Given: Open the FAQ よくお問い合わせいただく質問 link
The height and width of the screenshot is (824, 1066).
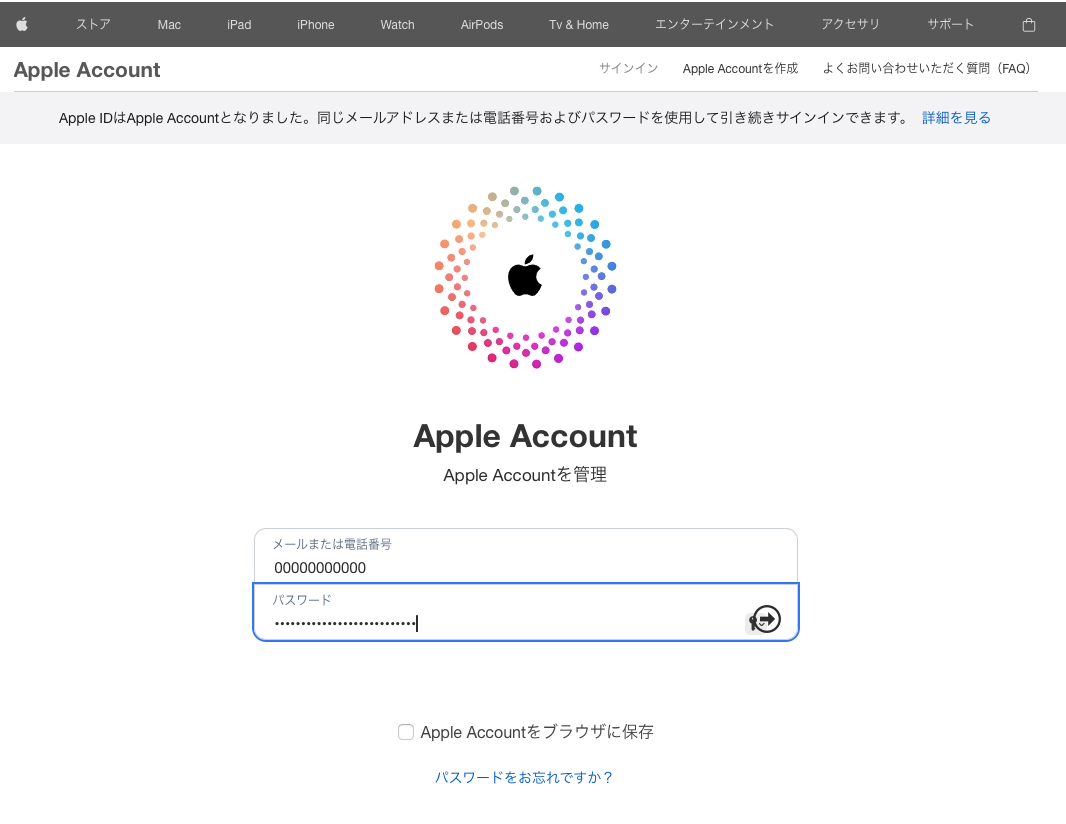Looking at the screenshot, I should (x=927, y=69).
